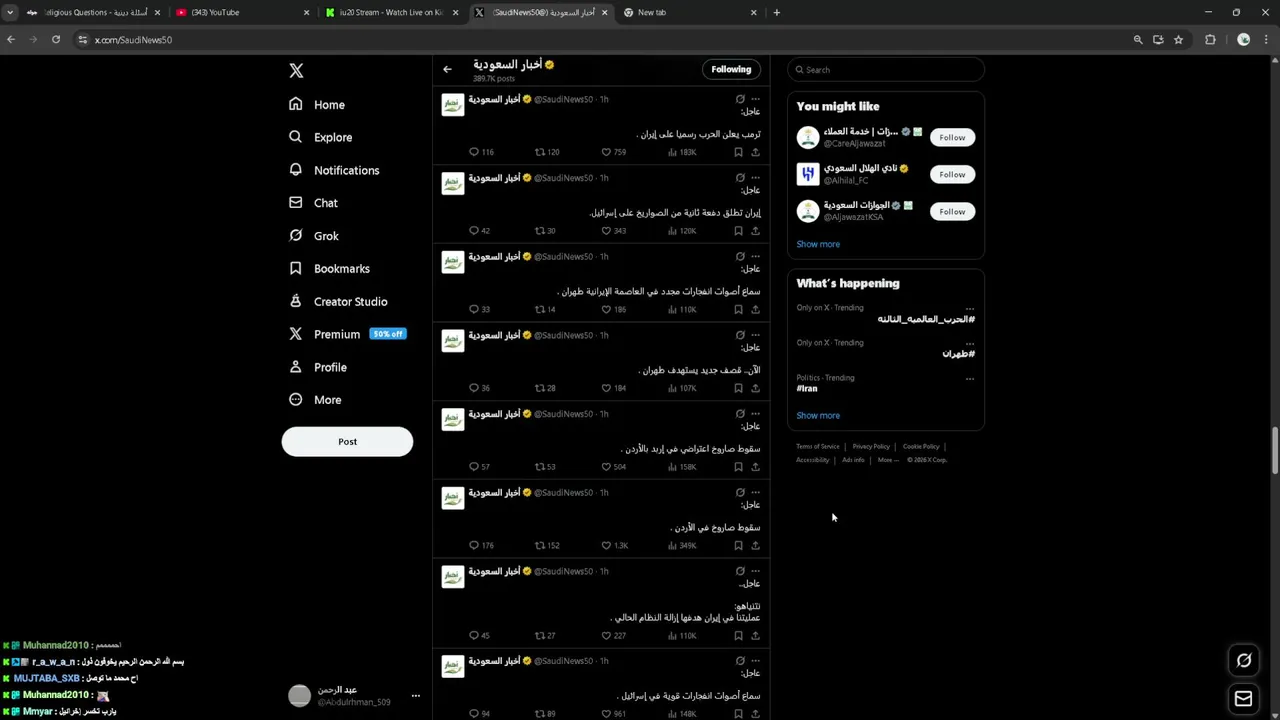Click the page's vertical scrollbar thumb

(x=1275, y=452)
